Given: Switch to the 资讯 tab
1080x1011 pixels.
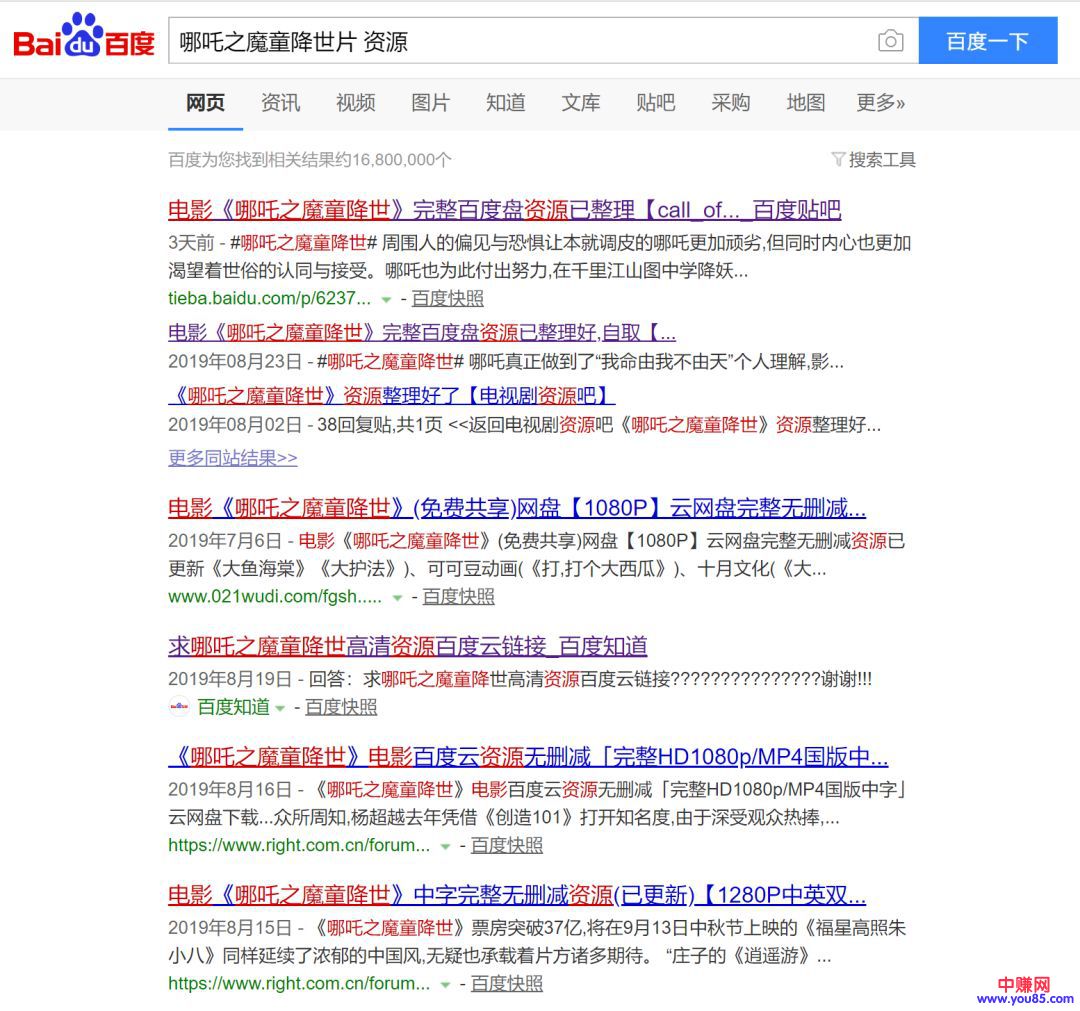Looking at the screenshot, I should pyautogui.click(x=280, y=103).
